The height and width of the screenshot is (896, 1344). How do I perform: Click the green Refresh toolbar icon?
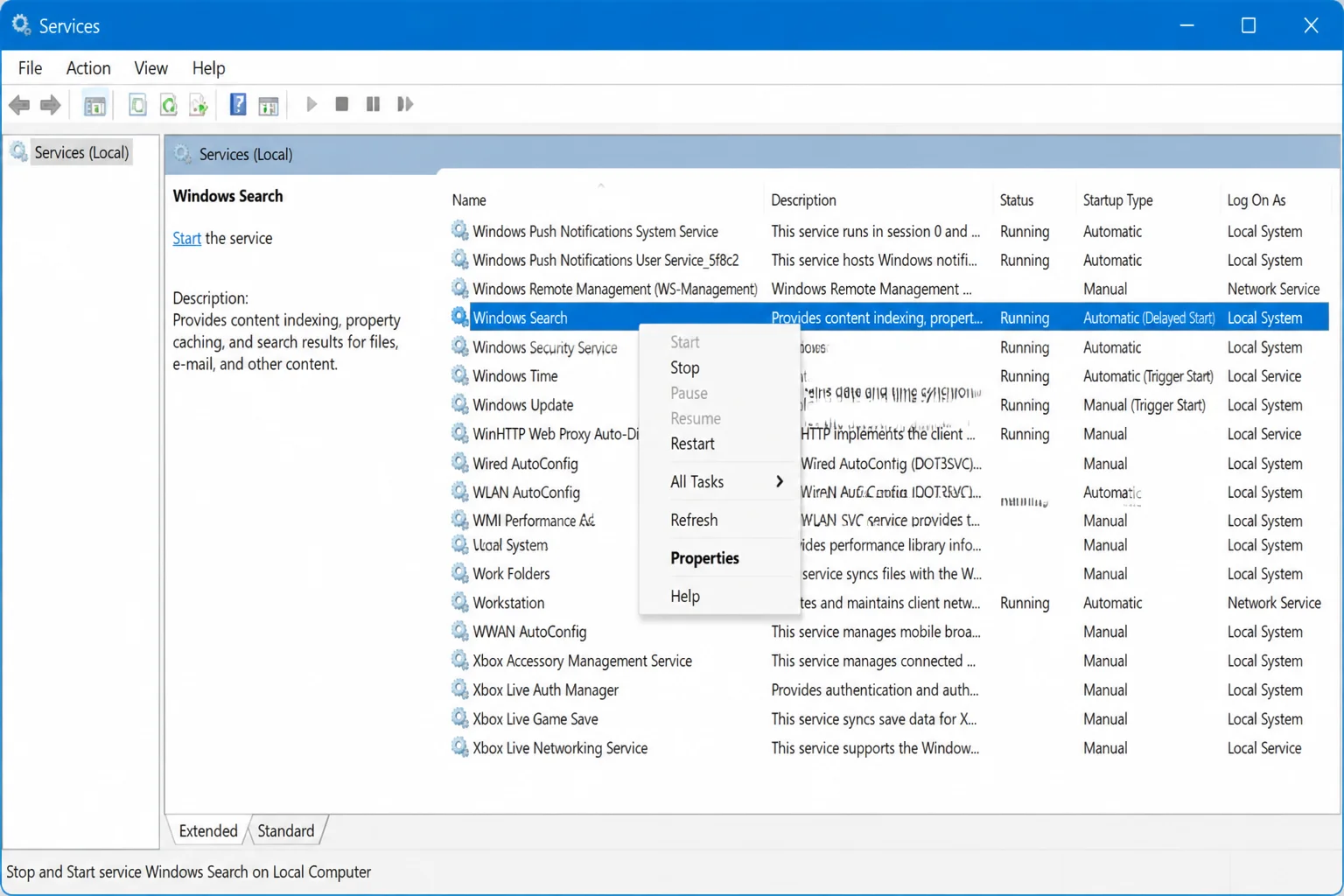[x=168, y=105]
